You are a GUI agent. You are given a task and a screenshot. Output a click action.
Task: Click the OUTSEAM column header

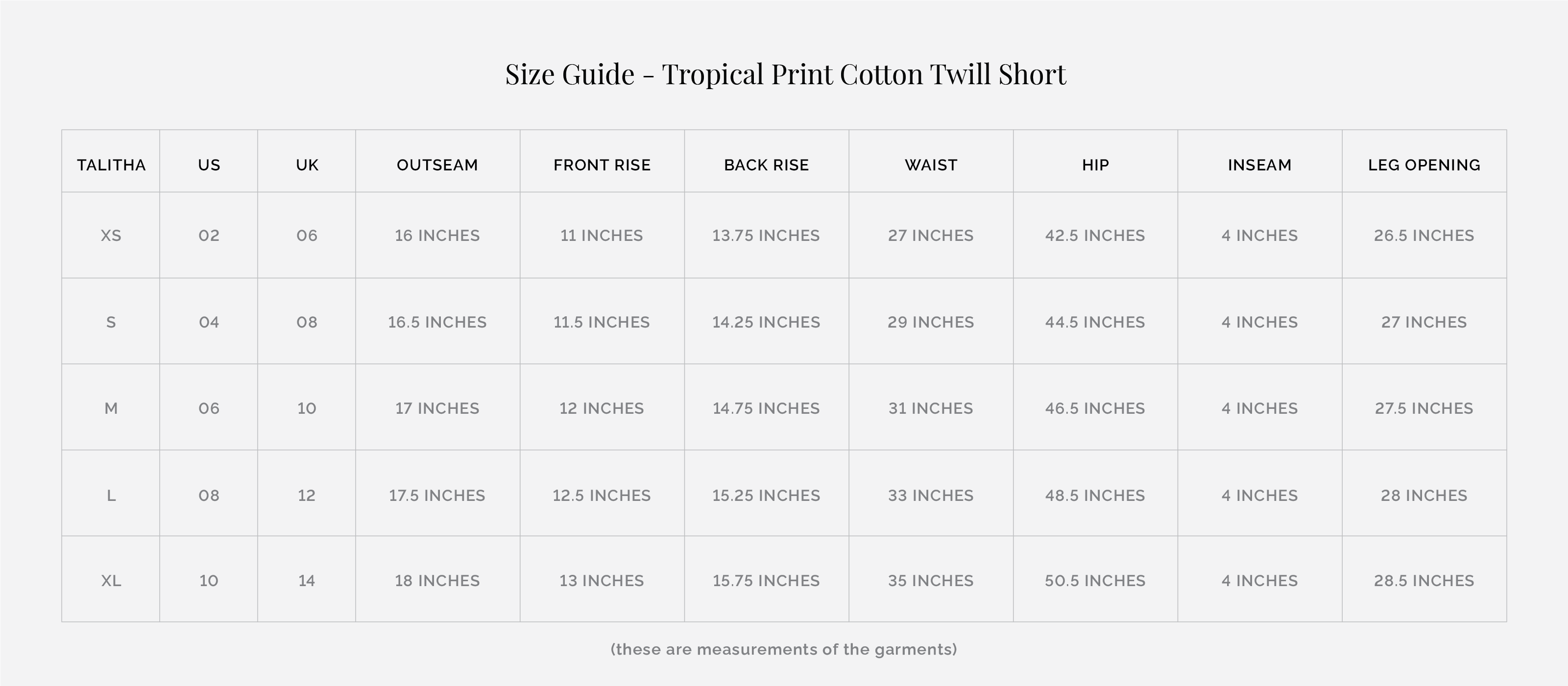click(437, 165)
